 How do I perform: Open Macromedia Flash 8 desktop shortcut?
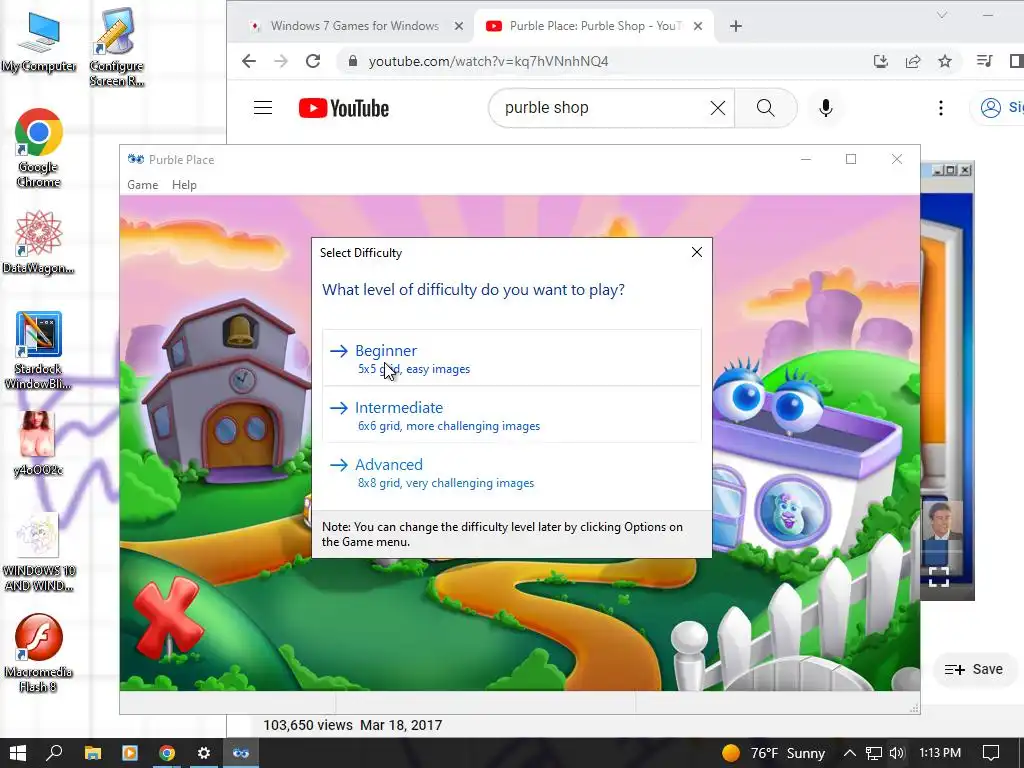tap(39, 653)
